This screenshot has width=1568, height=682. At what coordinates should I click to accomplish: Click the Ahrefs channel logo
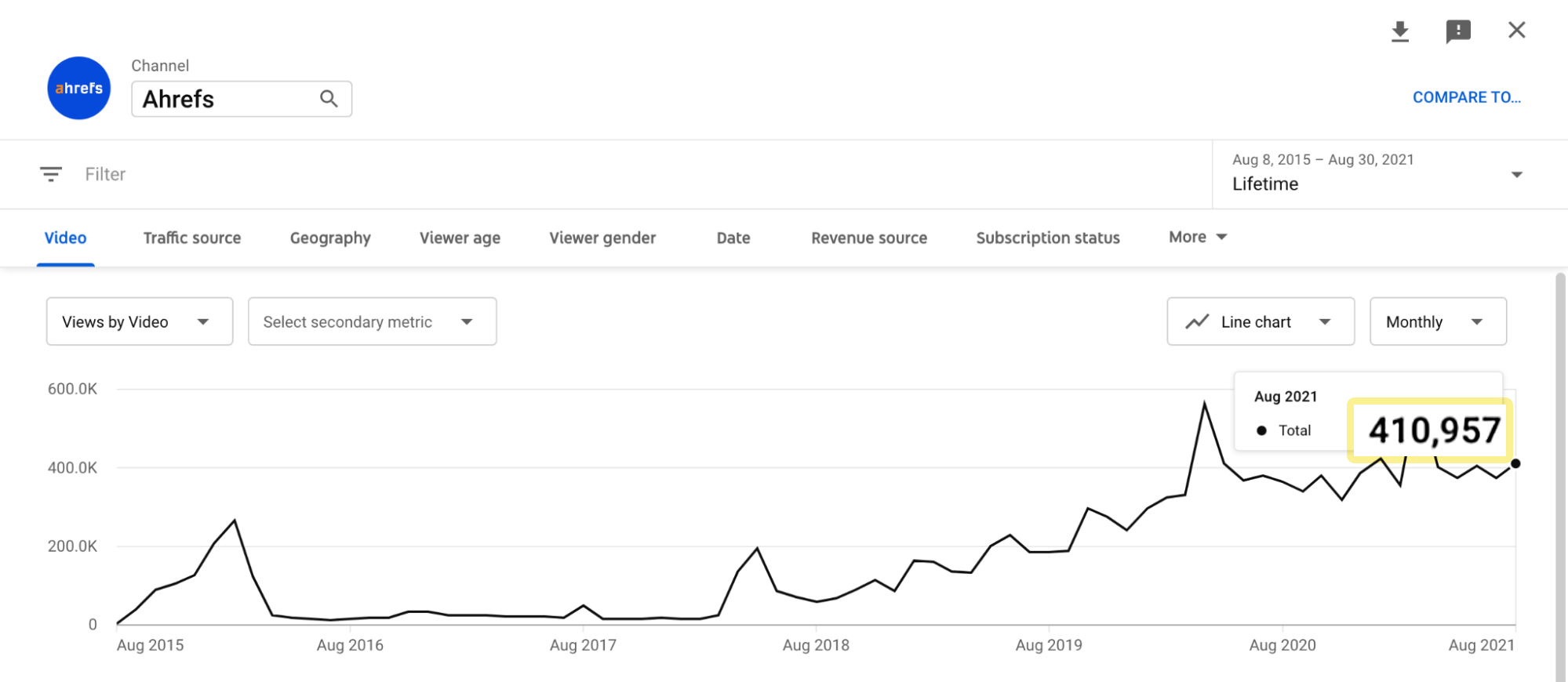click(79, 89)
